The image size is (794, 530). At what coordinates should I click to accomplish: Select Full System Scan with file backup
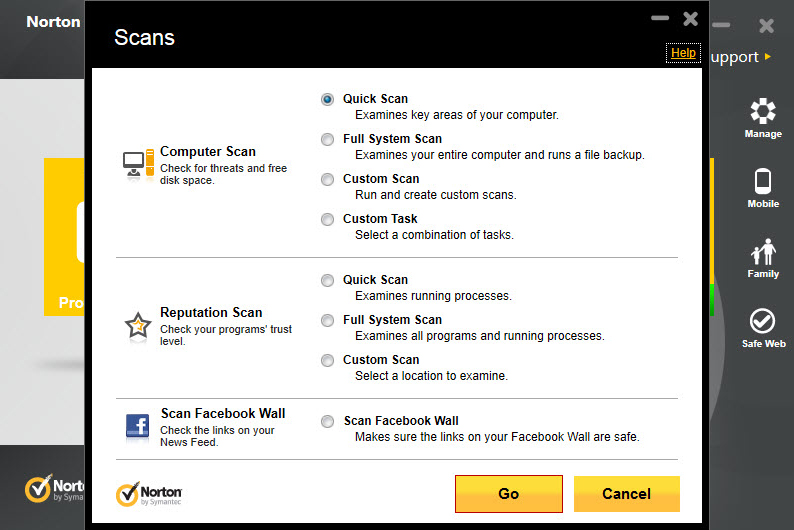click(x=328, y=139)
